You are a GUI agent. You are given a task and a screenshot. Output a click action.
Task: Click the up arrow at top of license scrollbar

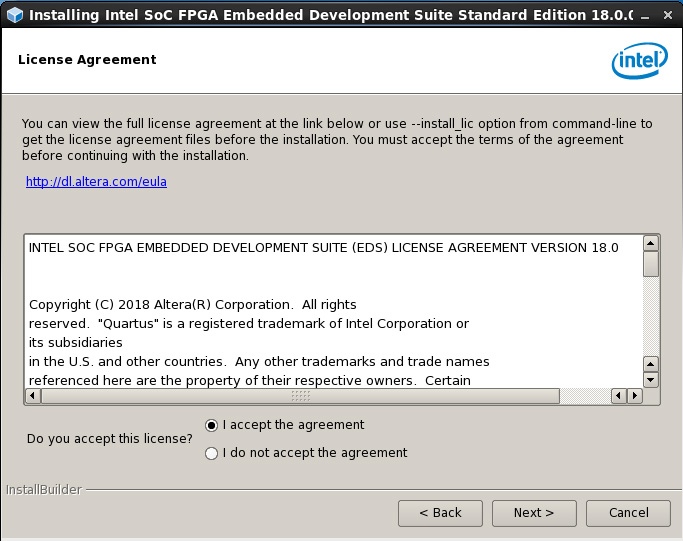(651, 243)
